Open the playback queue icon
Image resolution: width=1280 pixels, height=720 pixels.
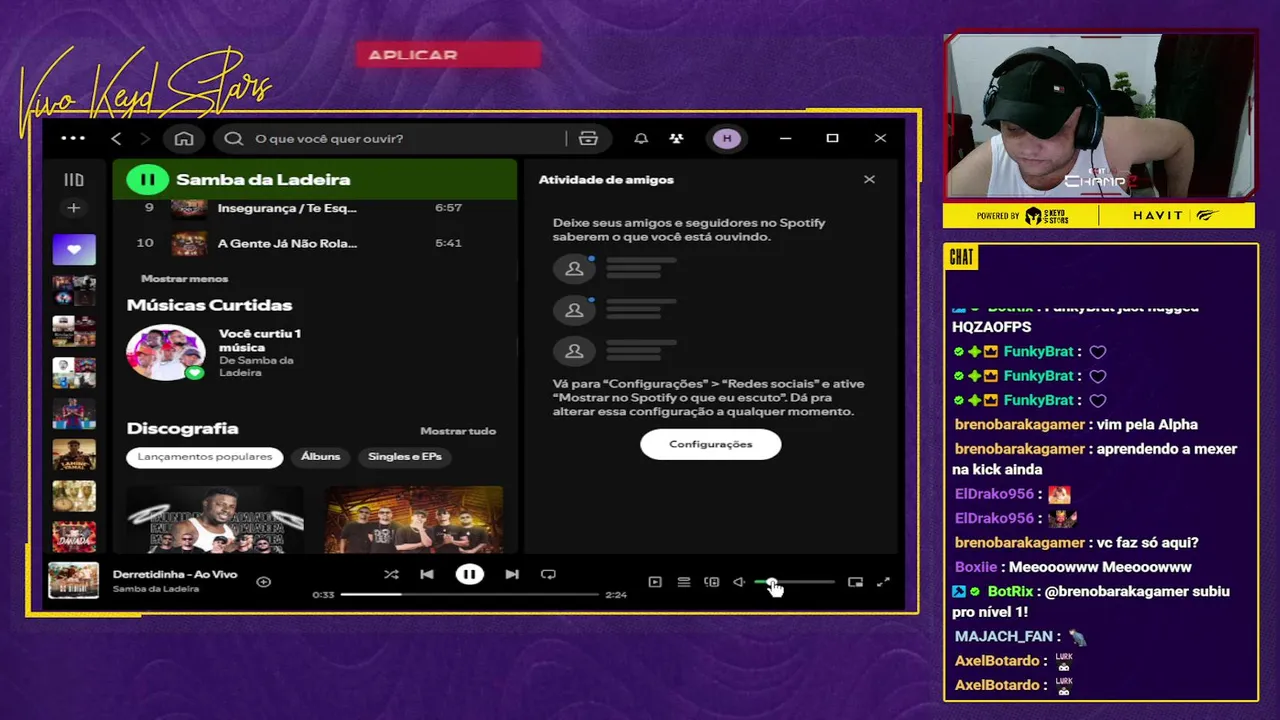(684, 582)
